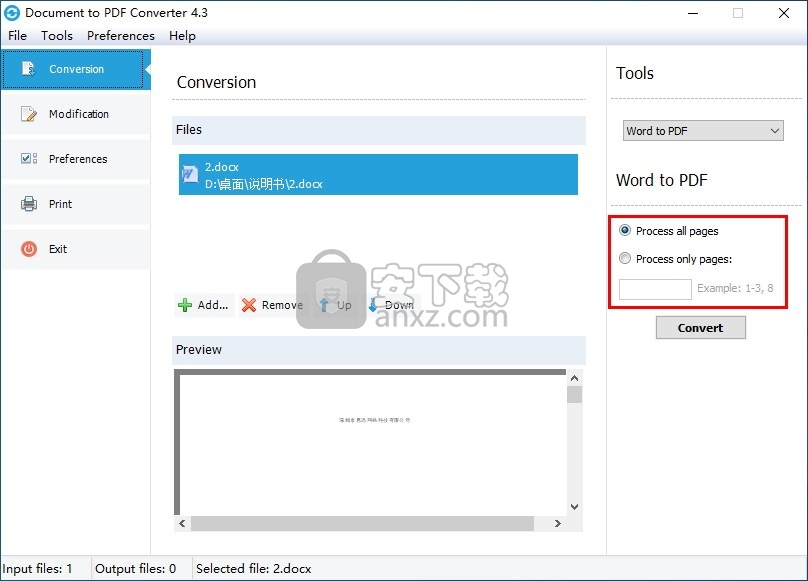
Task: Open the Help menu
Action: pos(182,36)
